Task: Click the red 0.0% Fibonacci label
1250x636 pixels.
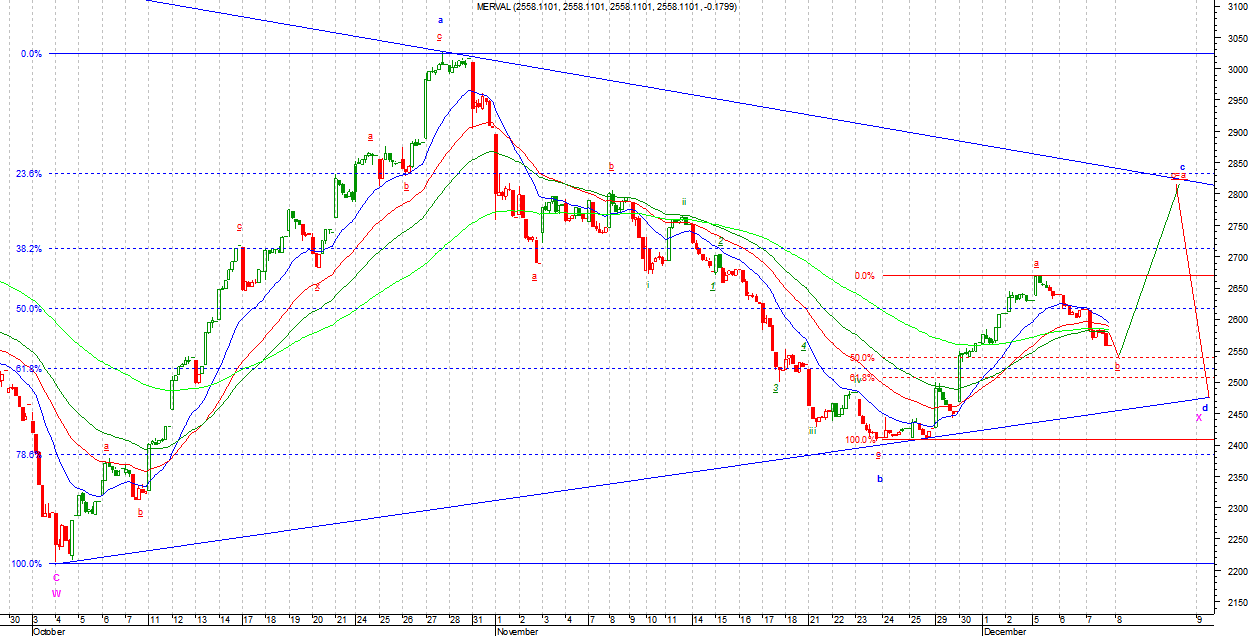Action: pos(864,276)
